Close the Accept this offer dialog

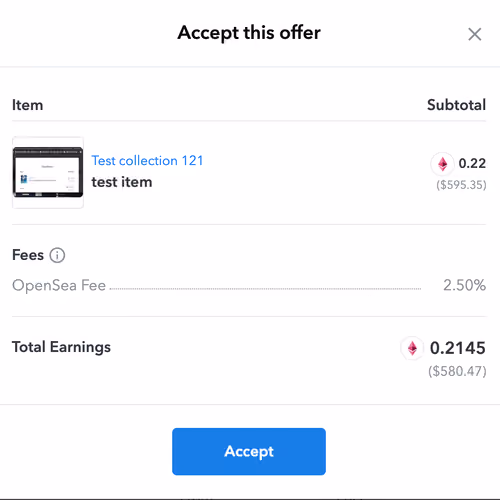tap(474, 34)
